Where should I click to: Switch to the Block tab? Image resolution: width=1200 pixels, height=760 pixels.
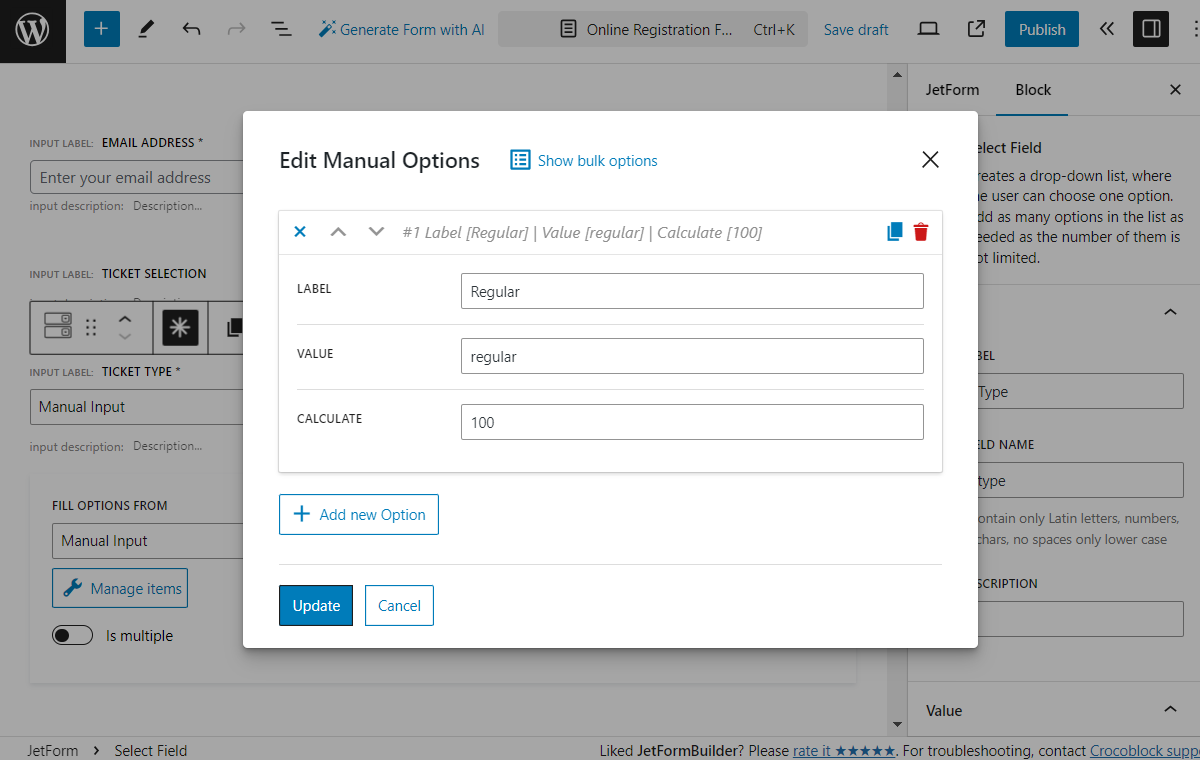tap(1033, 90)
